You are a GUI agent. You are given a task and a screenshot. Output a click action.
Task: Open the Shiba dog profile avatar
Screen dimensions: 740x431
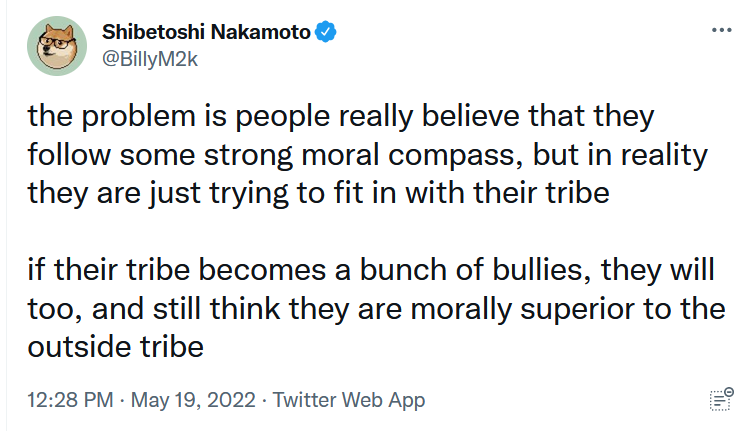coord(57,46)
